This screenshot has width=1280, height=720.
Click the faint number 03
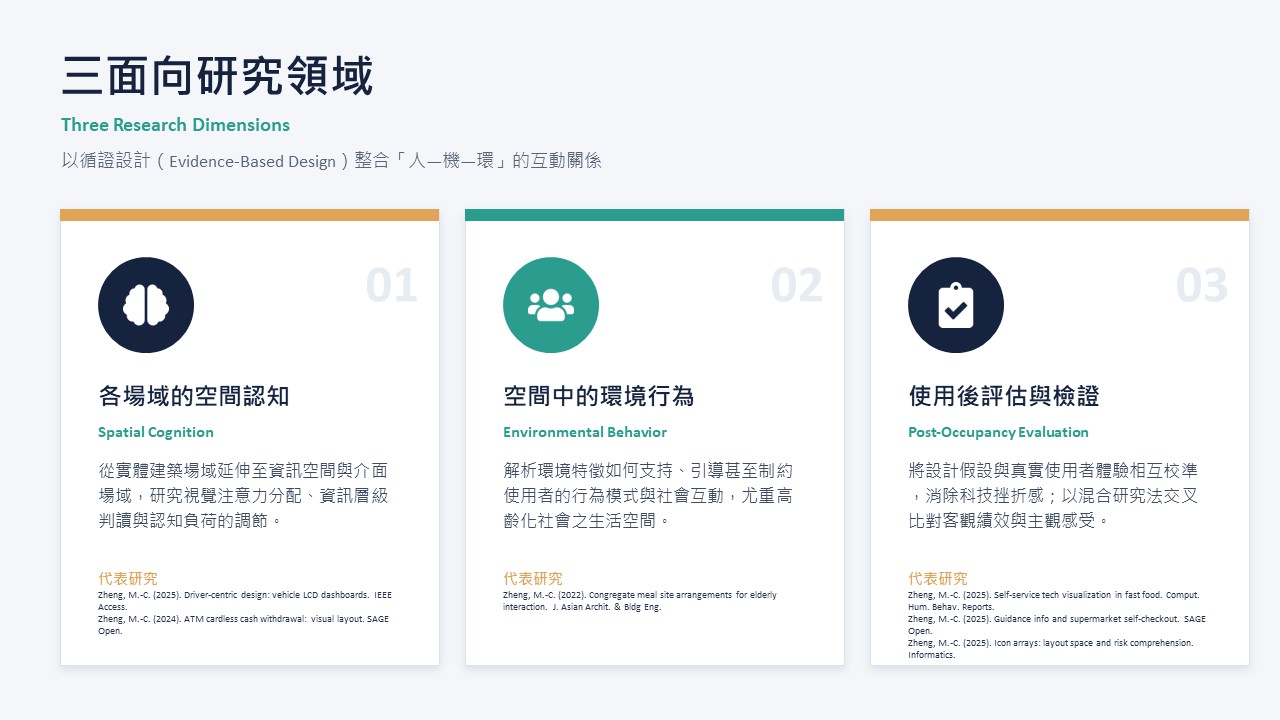[1202, 286]
